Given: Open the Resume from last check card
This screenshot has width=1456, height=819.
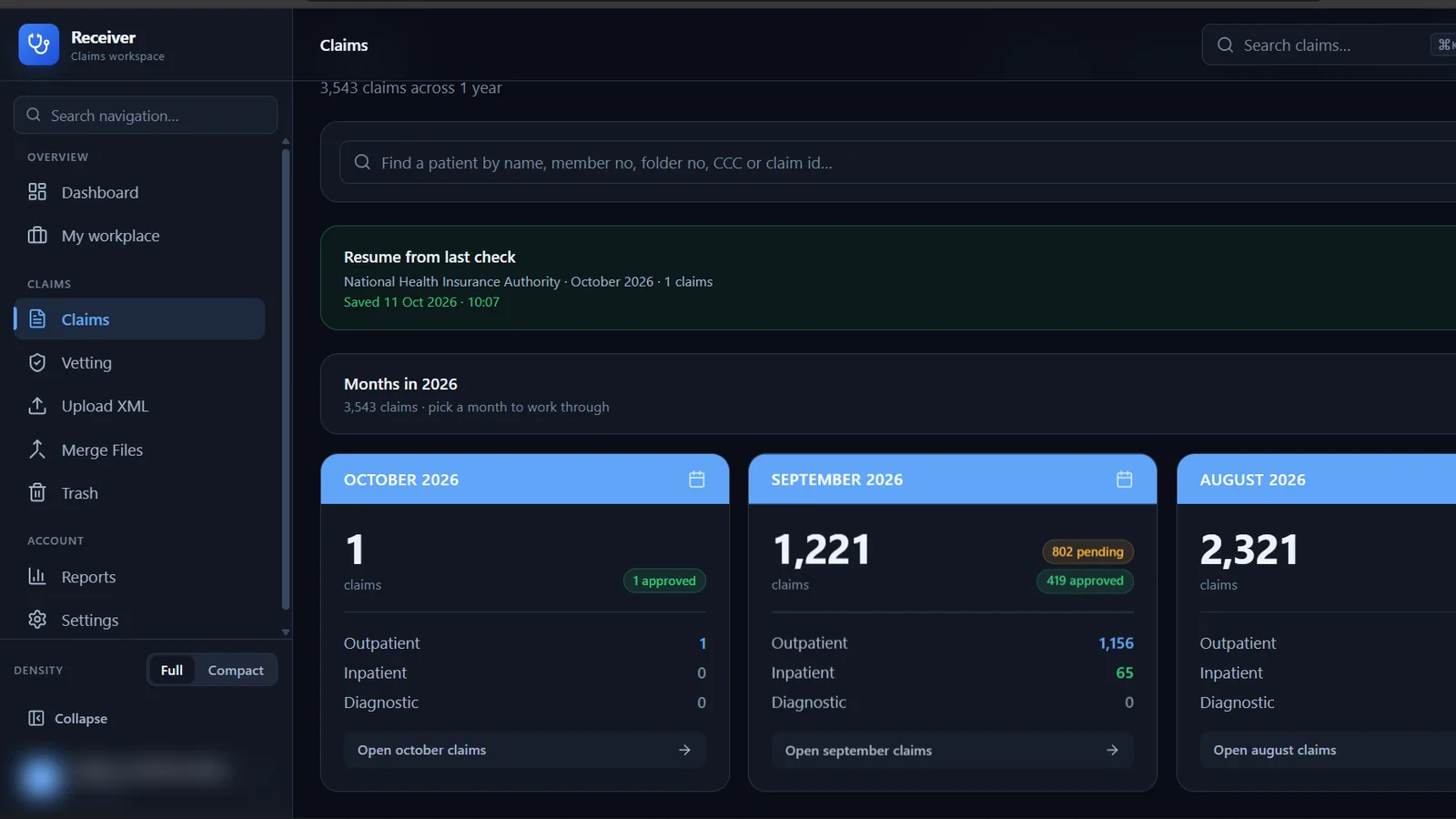Looking at the screenshot, I should click(x=888, y=278).
